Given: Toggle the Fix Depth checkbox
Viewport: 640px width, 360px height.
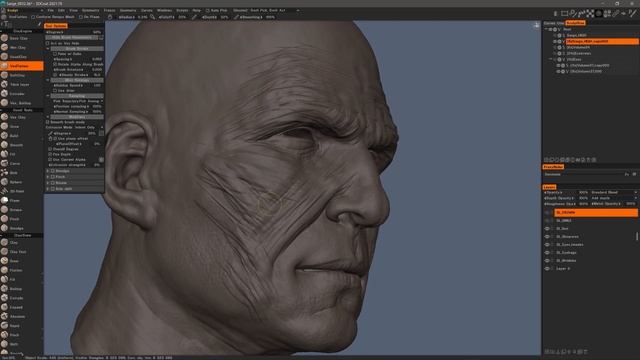Looking at the screenshot, I should [x=50, y=154].
